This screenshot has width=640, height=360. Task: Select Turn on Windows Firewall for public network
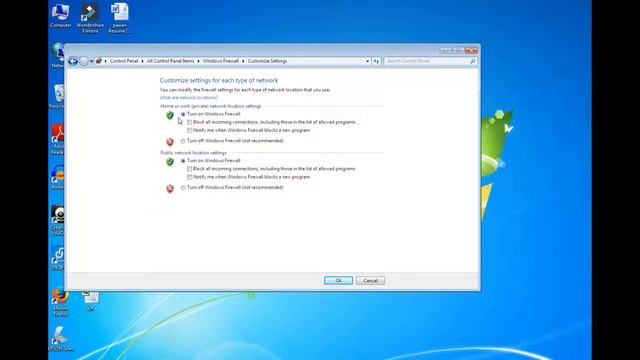(183, 161)
